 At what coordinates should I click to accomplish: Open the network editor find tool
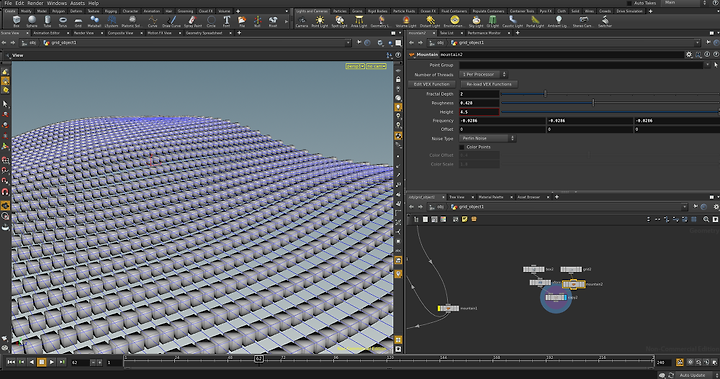(706, 220)
